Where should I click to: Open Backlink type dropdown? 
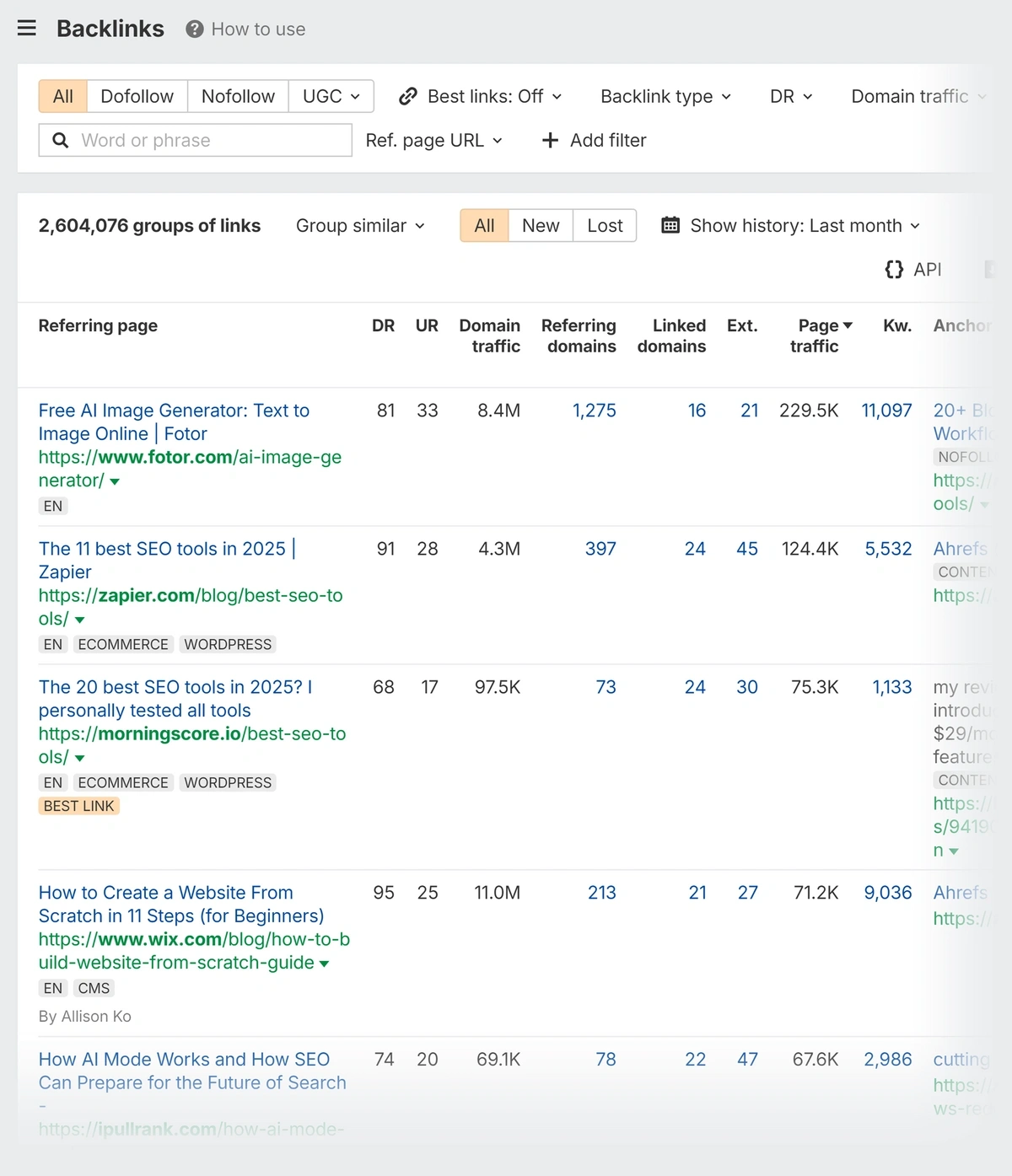click(665, 96)
